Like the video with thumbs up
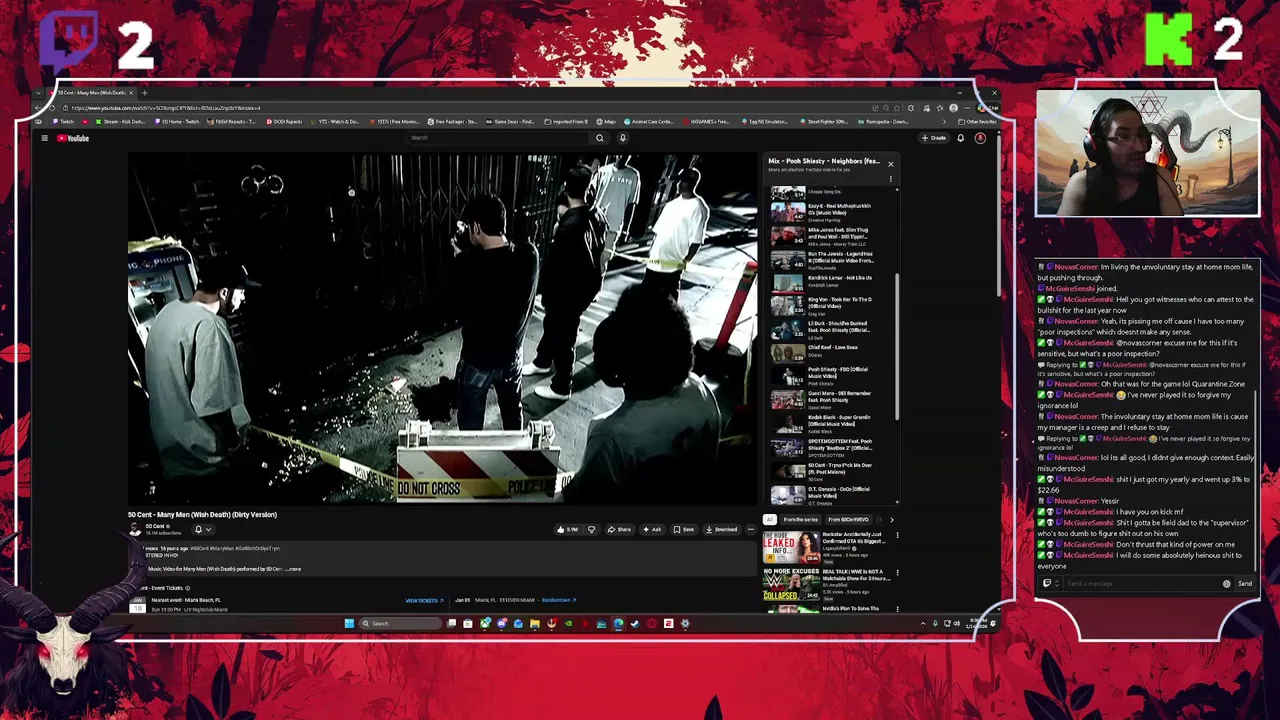The height and width of the screenshot is (720, 1280). [x=568, y=529]
